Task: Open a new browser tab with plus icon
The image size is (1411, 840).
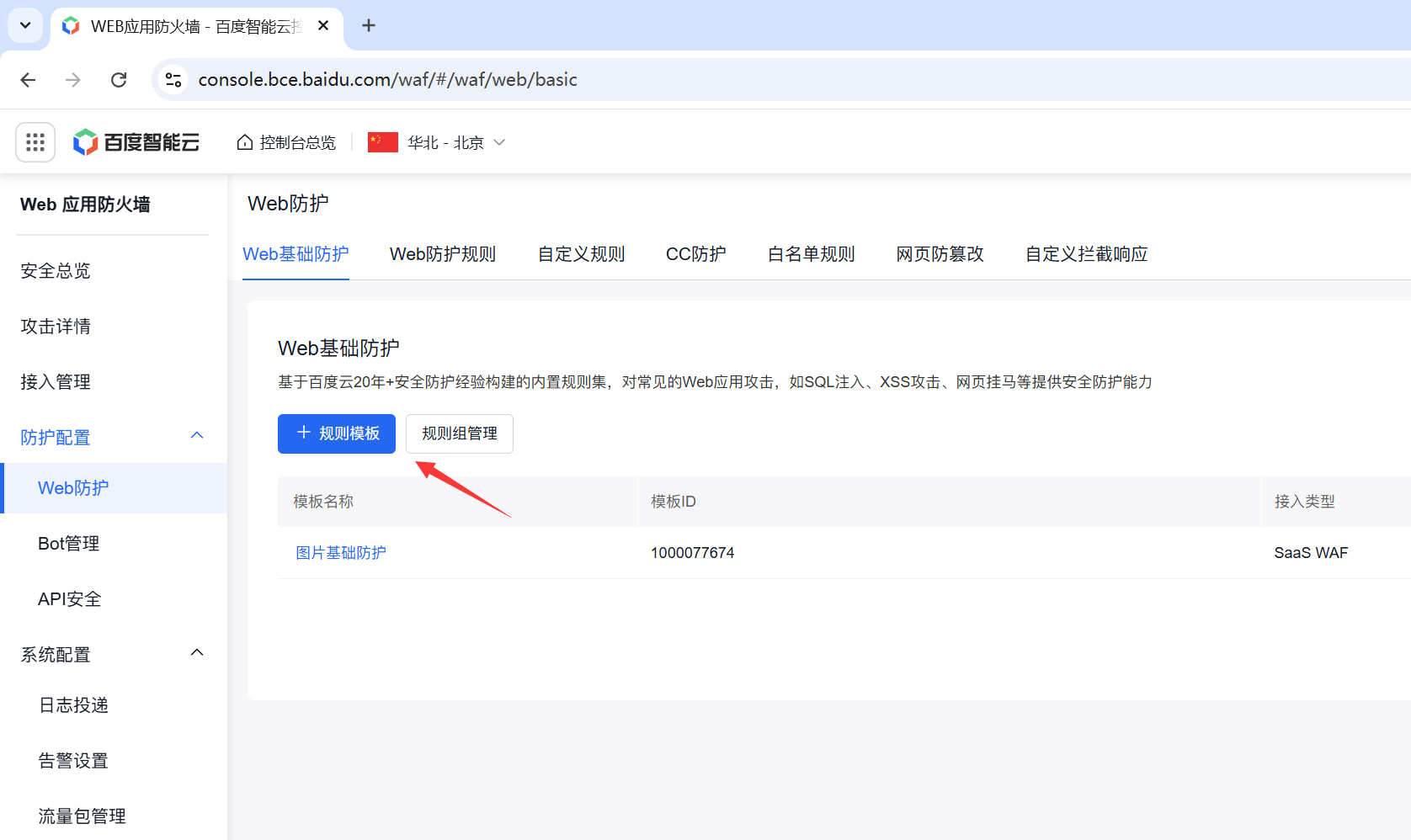Action: tap(368, 25)
